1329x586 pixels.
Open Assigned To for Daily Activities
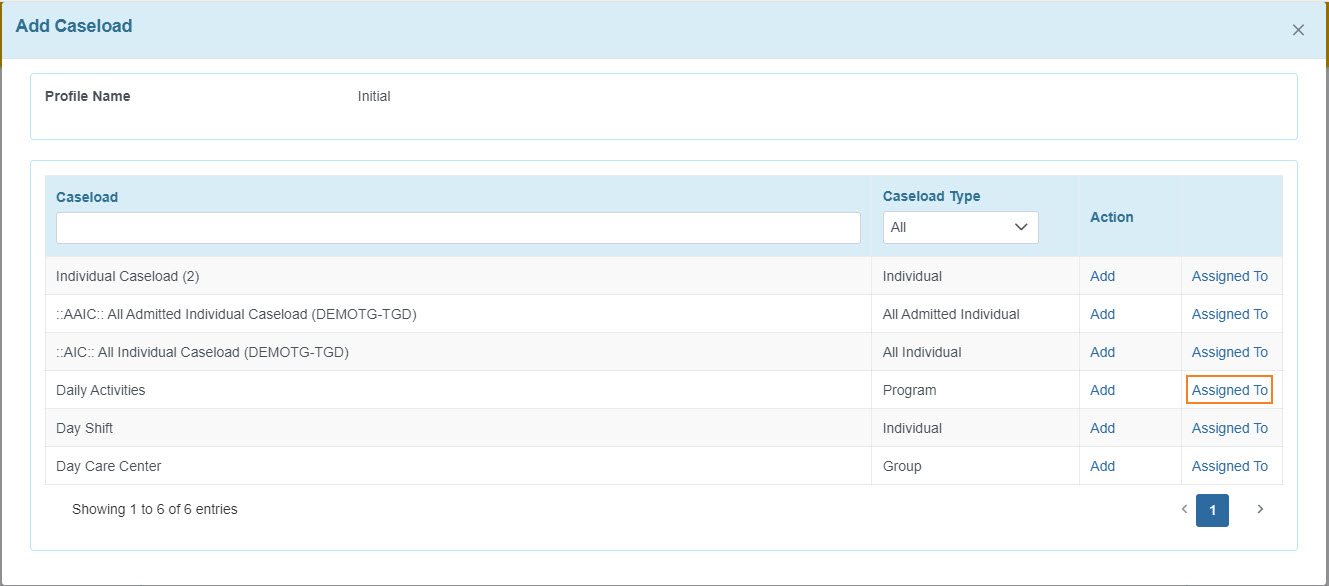(x=1229, y=390)
